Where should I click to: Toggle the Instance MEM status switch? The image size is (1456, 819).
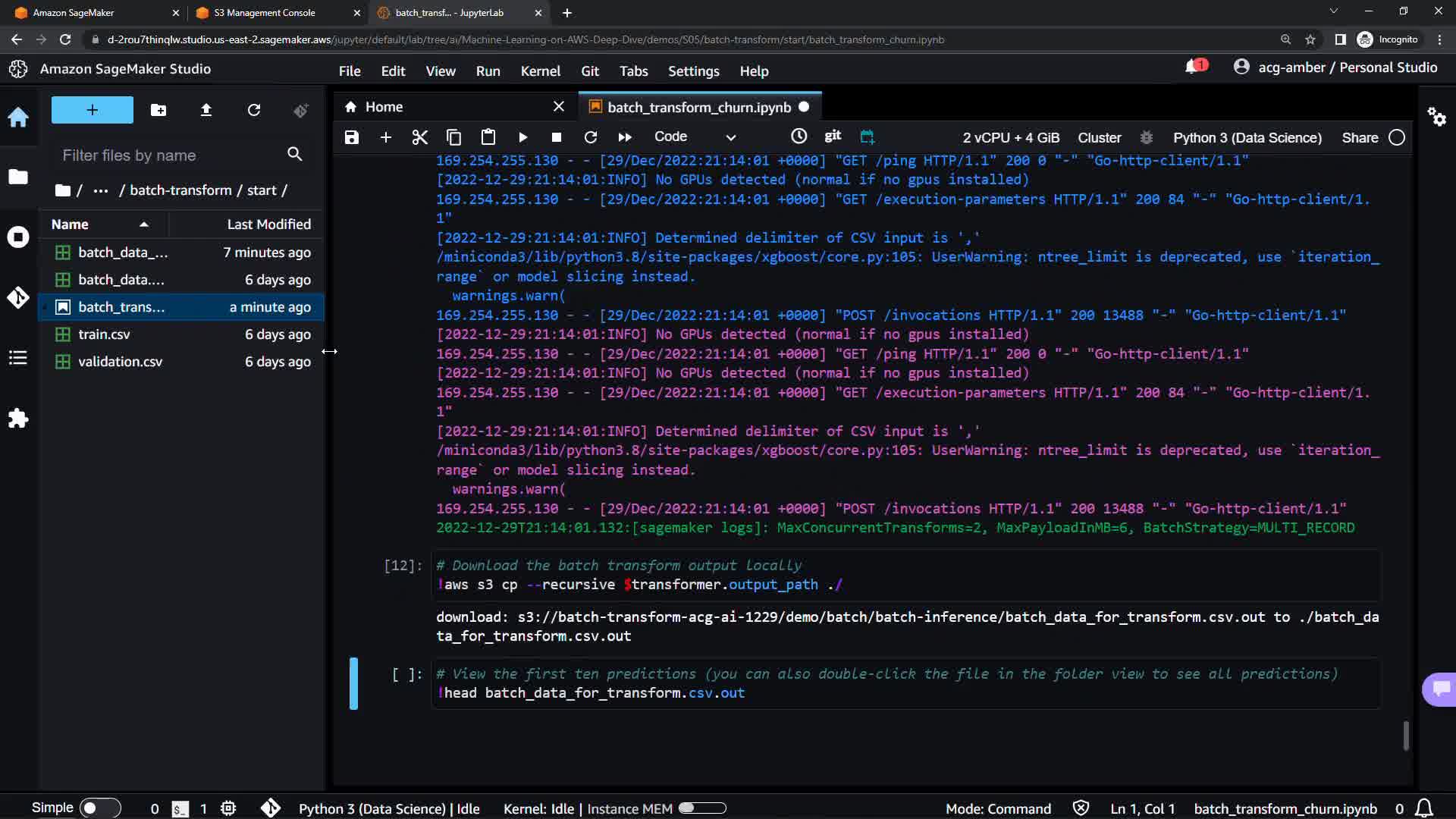pyautogui.click(x=702, y=808)
